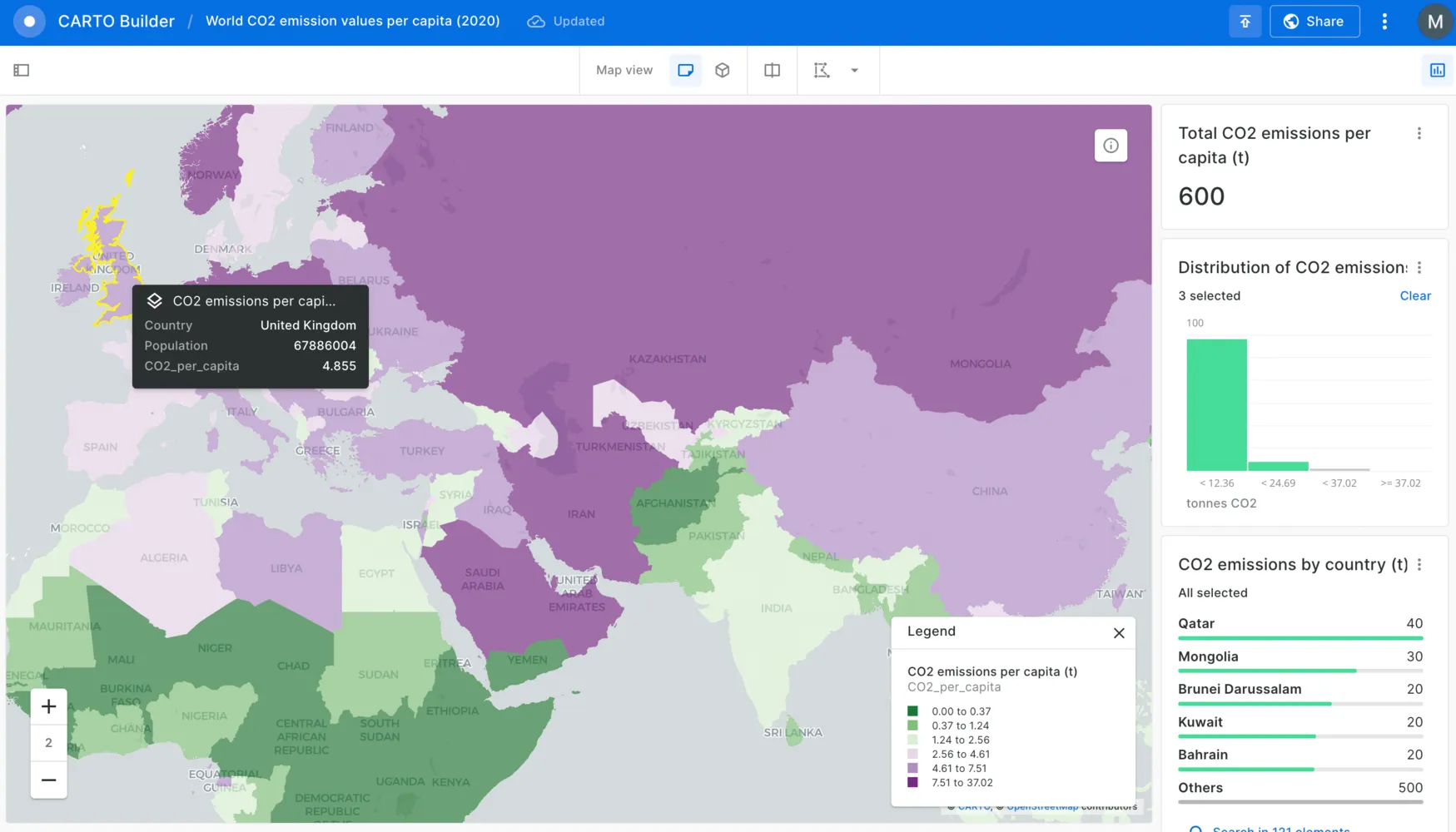1456x832 pixels.
Task: Click the publish upload icon button
Action: (x=1245, y=22)
